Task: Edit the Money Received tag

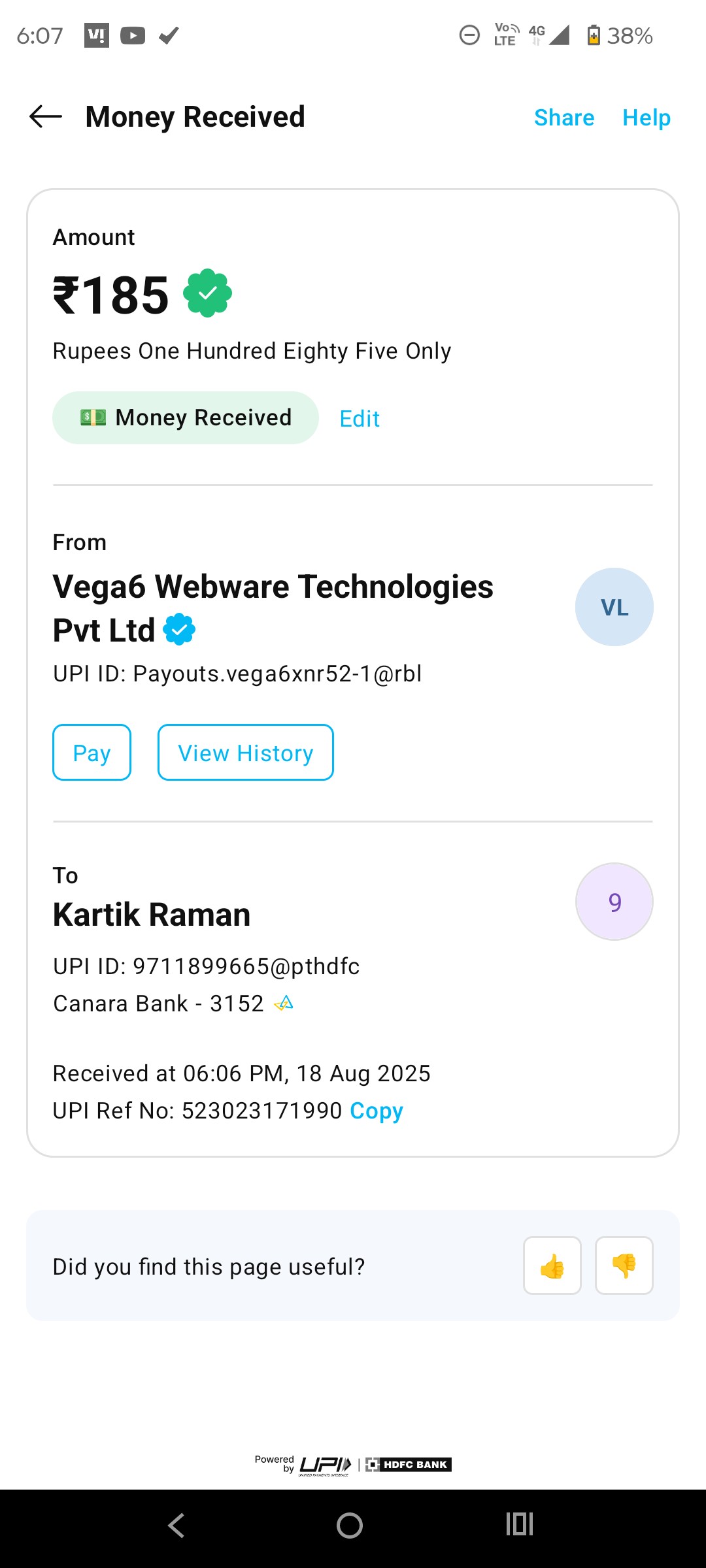Action: click(x=360, y=419)
